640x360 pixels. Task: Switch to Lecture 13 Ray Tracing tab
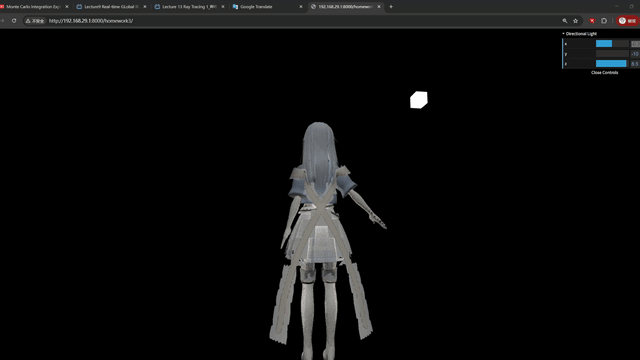point(189,7)
